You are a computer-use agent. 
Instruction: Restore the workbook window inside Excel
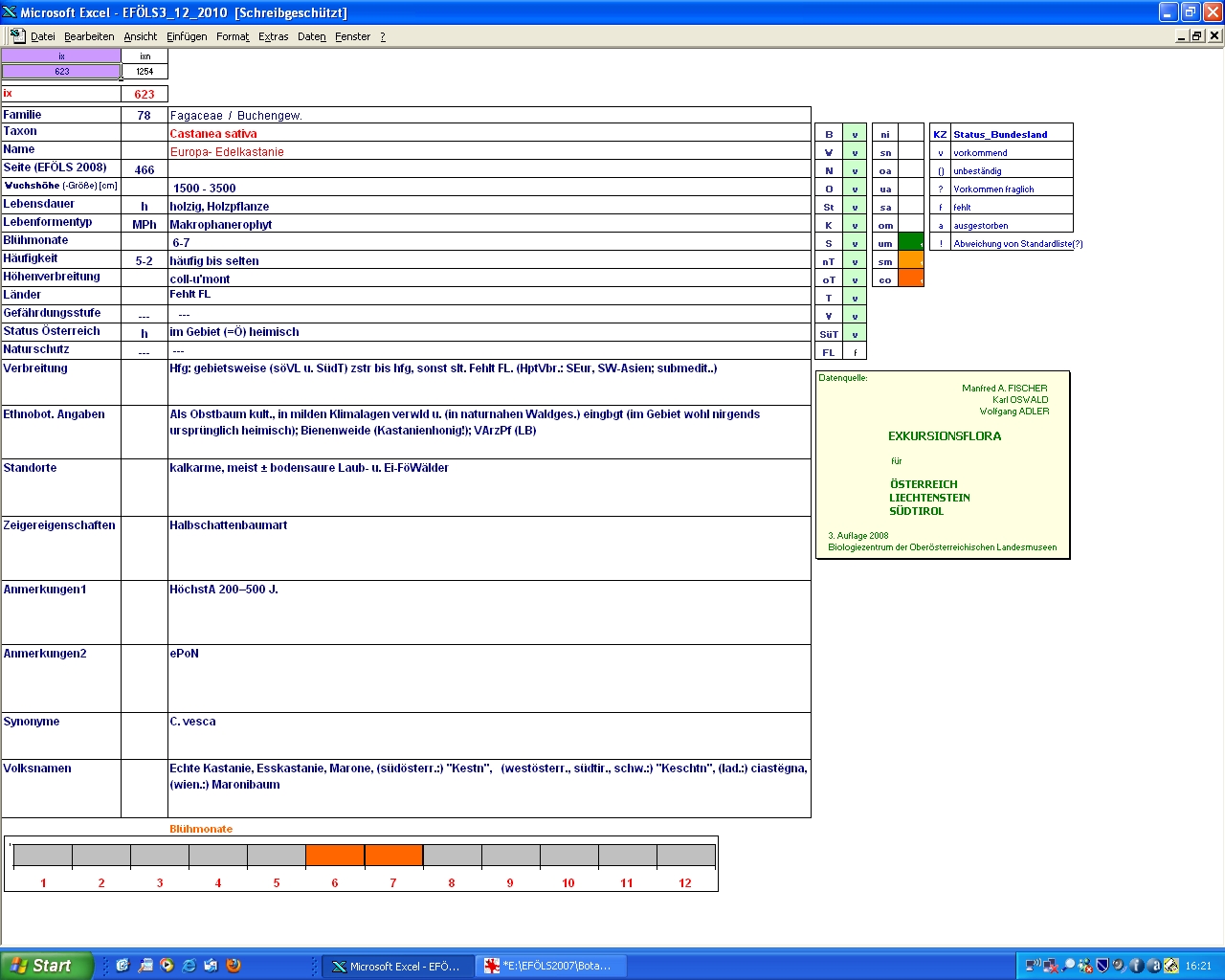(x=1197, y=35)
